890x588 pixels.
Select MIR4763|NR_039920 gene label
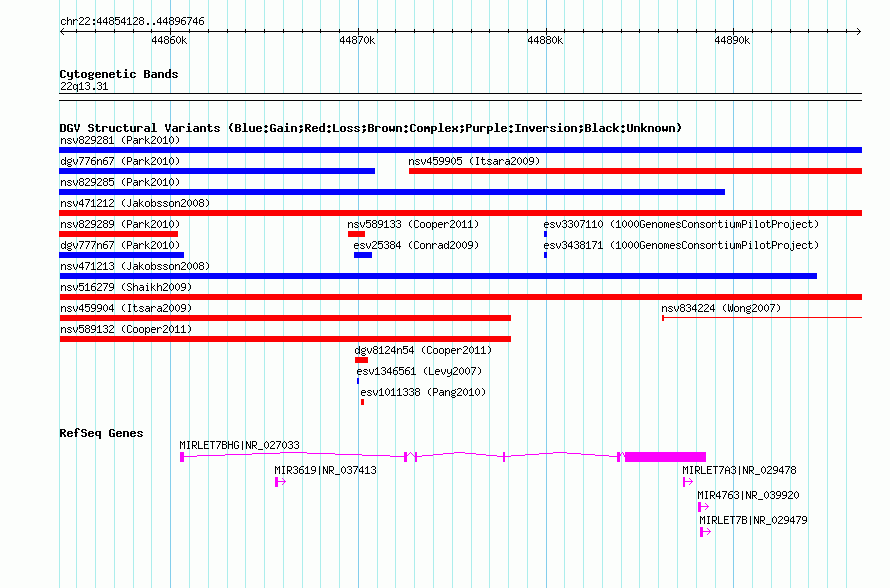click(x=748, y=495)
